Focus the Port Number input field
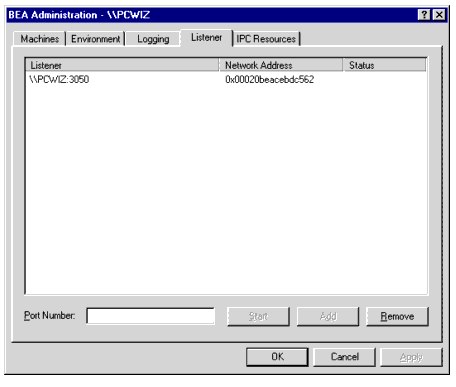The height and width of the screenshot is (387, 456). [150, 316]
